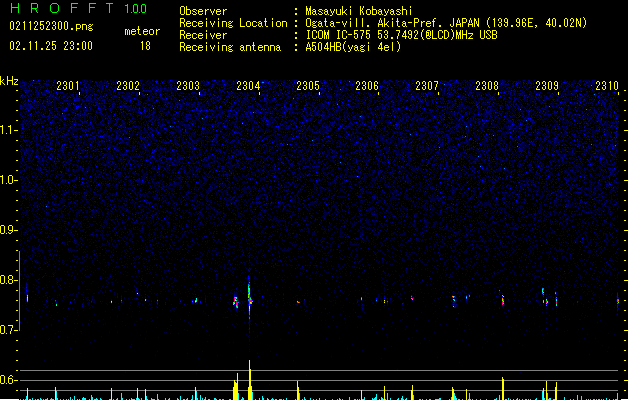629x400 pixels.
Task: Click the strong meteor echo below 2304
Action: [250, 299]
